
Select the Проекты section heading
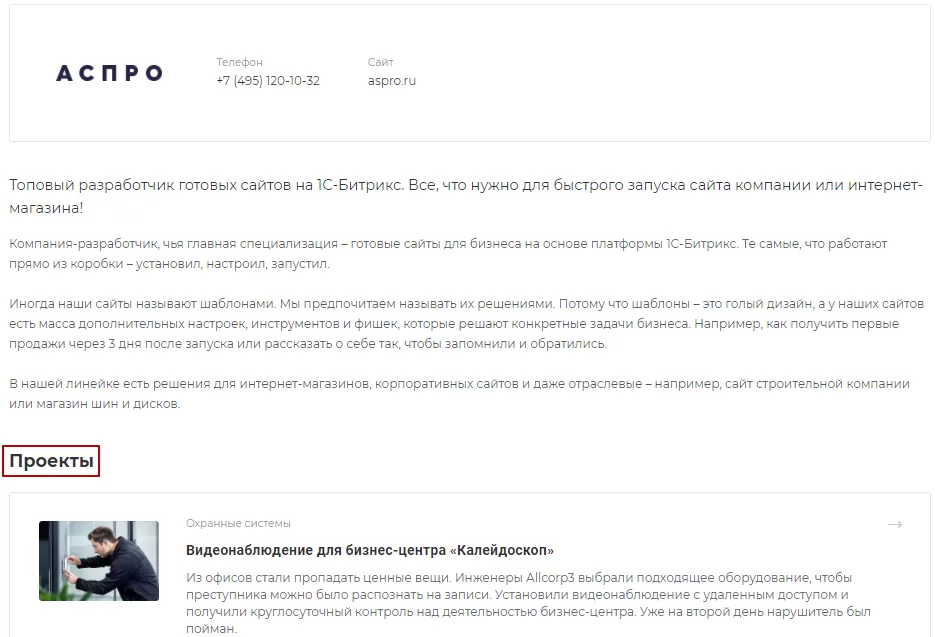point(51,461)
